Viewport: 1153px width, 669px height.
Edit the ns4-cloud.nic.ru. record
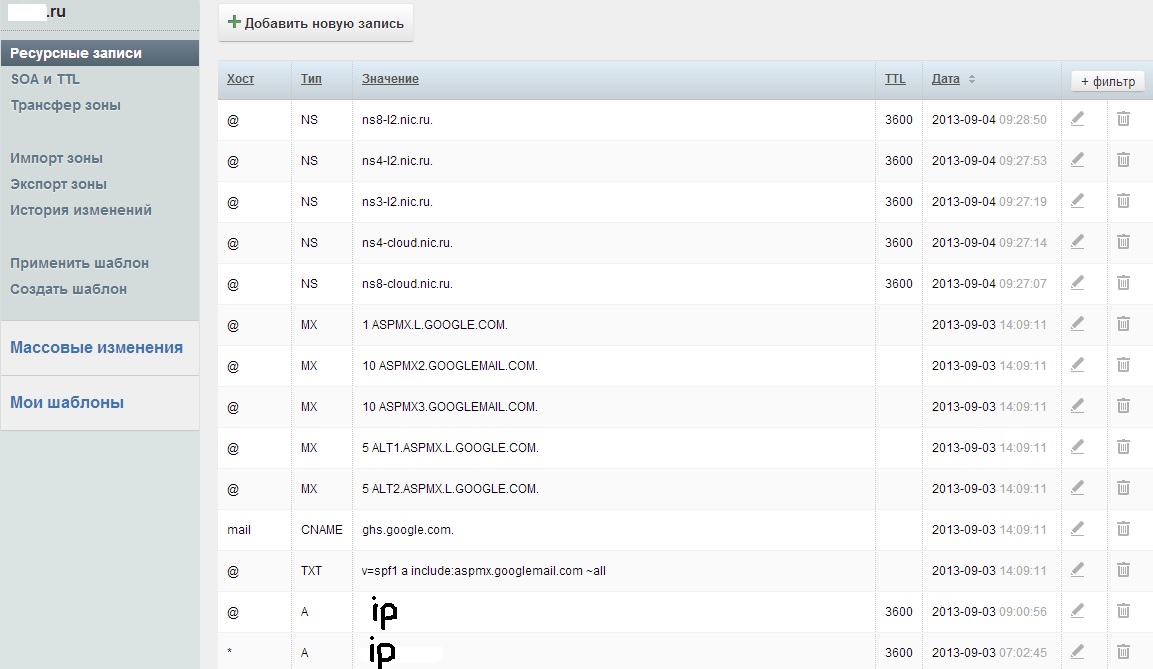click(1077, 242)
